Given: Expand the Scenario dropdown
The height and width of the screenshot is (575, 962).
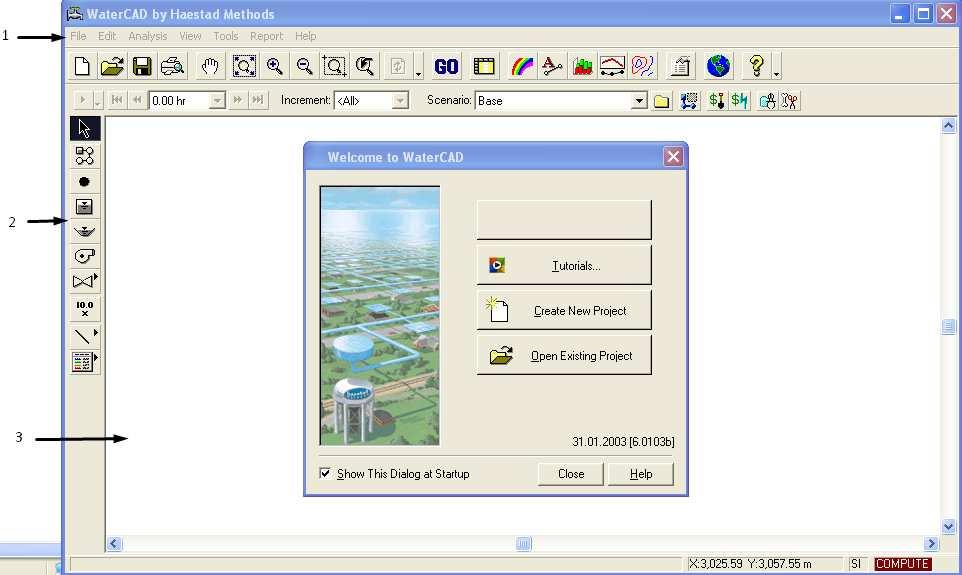Looking at the screenshot, I should point(639,101).
